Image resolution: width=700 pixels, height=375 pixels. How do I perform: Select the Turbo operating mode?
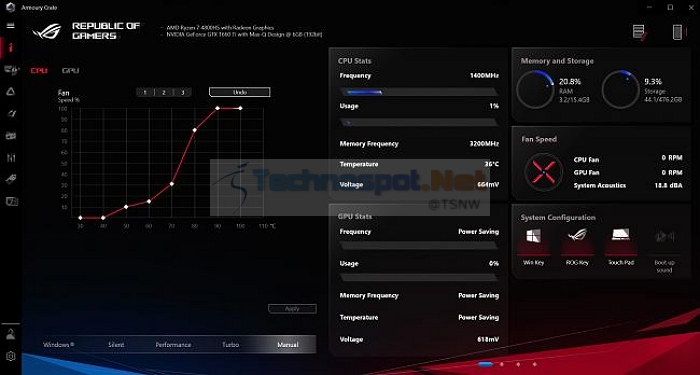coord(230,345)
